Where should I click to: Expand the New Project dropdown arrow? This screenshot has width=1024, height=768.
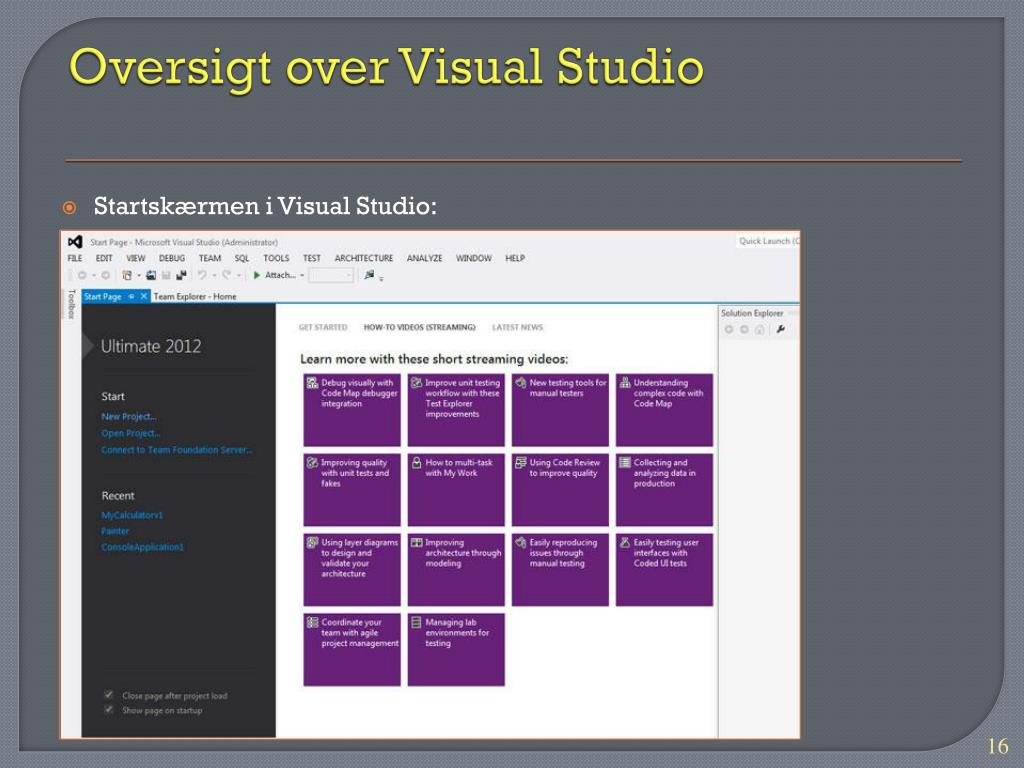138,276
